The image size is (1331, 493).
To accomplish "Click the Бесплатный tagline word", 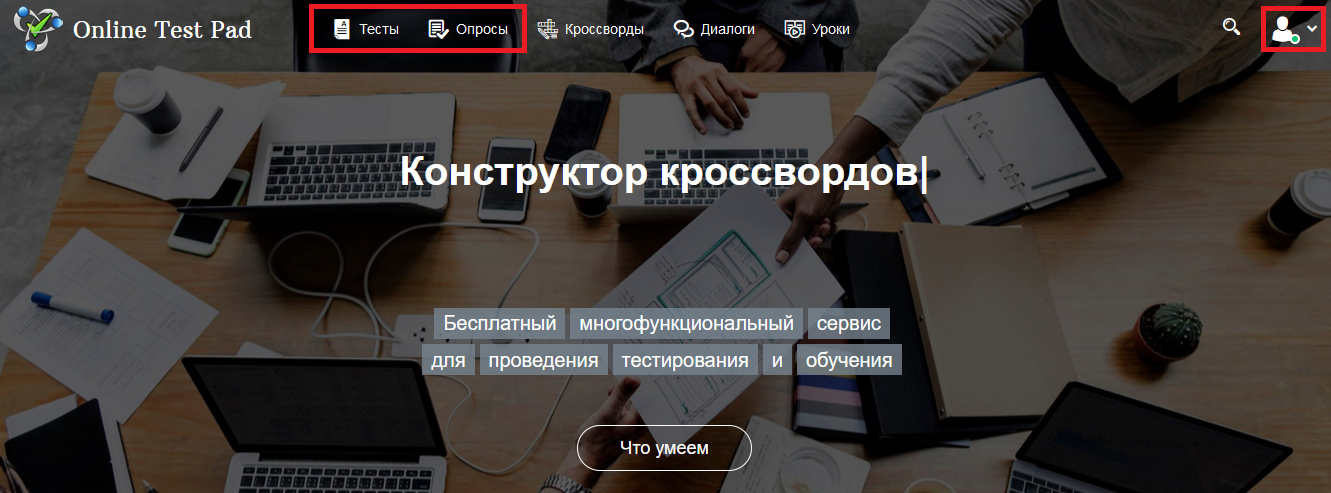I will 500,324.
